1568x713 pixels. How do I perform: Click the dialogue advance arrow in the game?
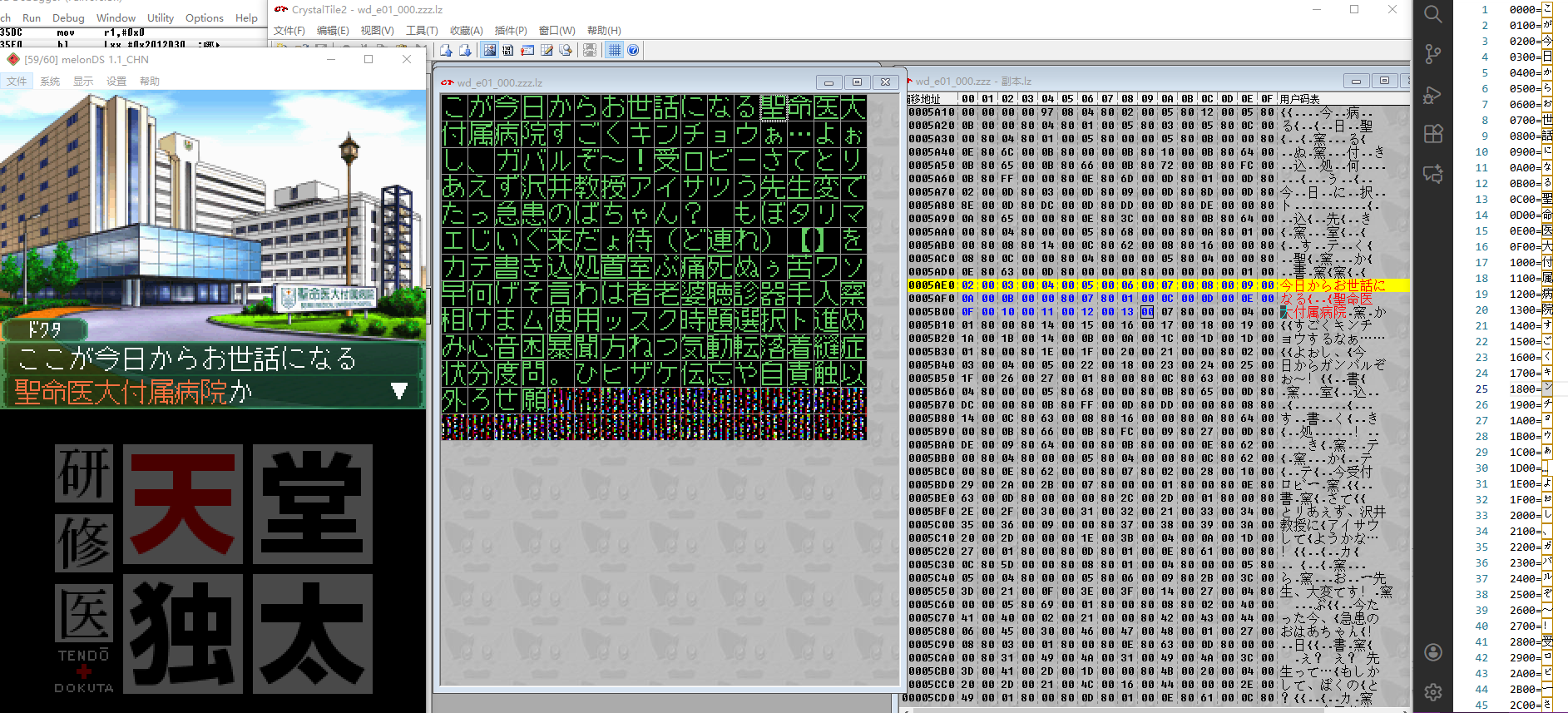coord(399,391)
